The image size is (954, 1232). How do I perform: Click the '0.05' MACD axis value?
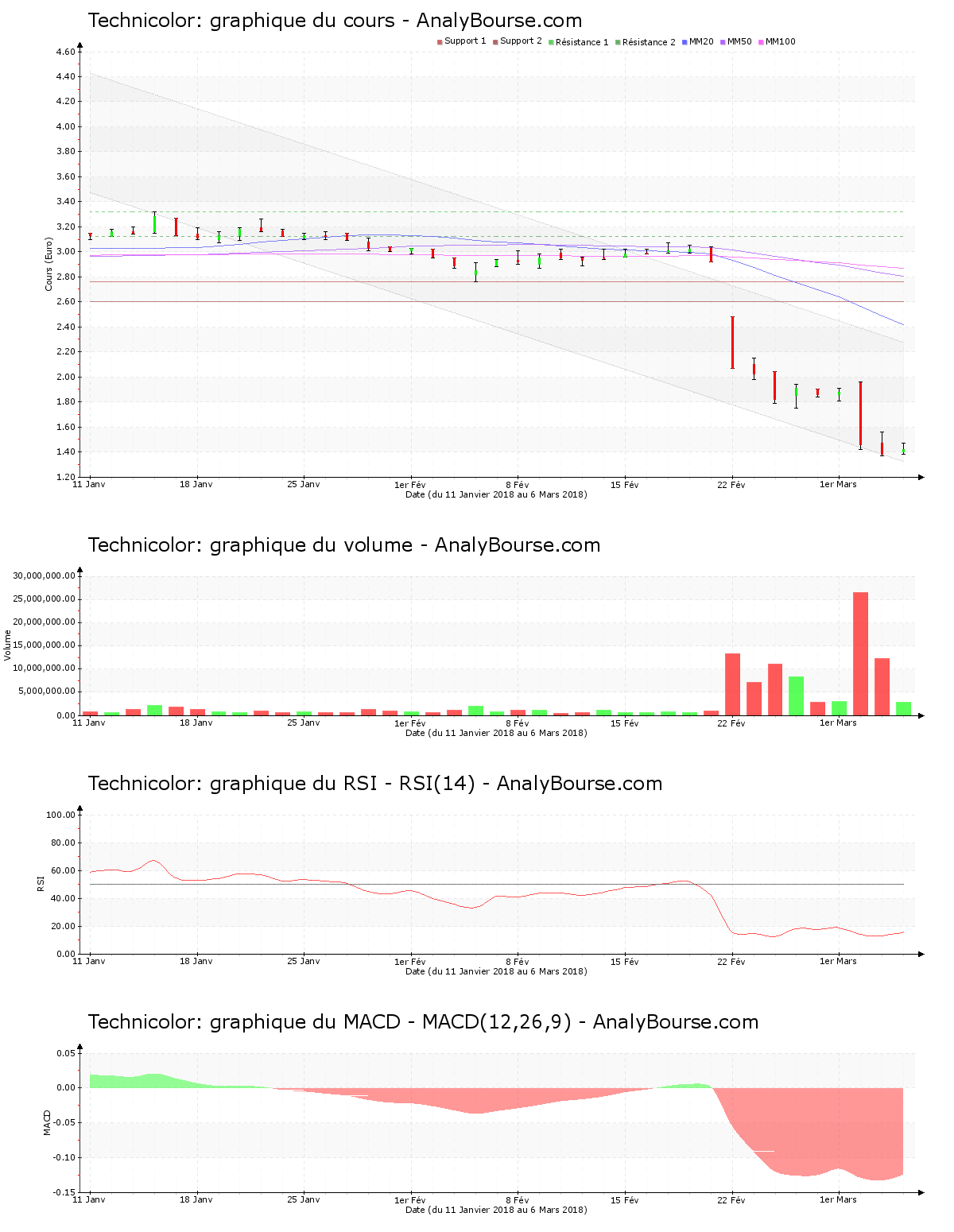pyautogui.click(x=66, y=1053)
